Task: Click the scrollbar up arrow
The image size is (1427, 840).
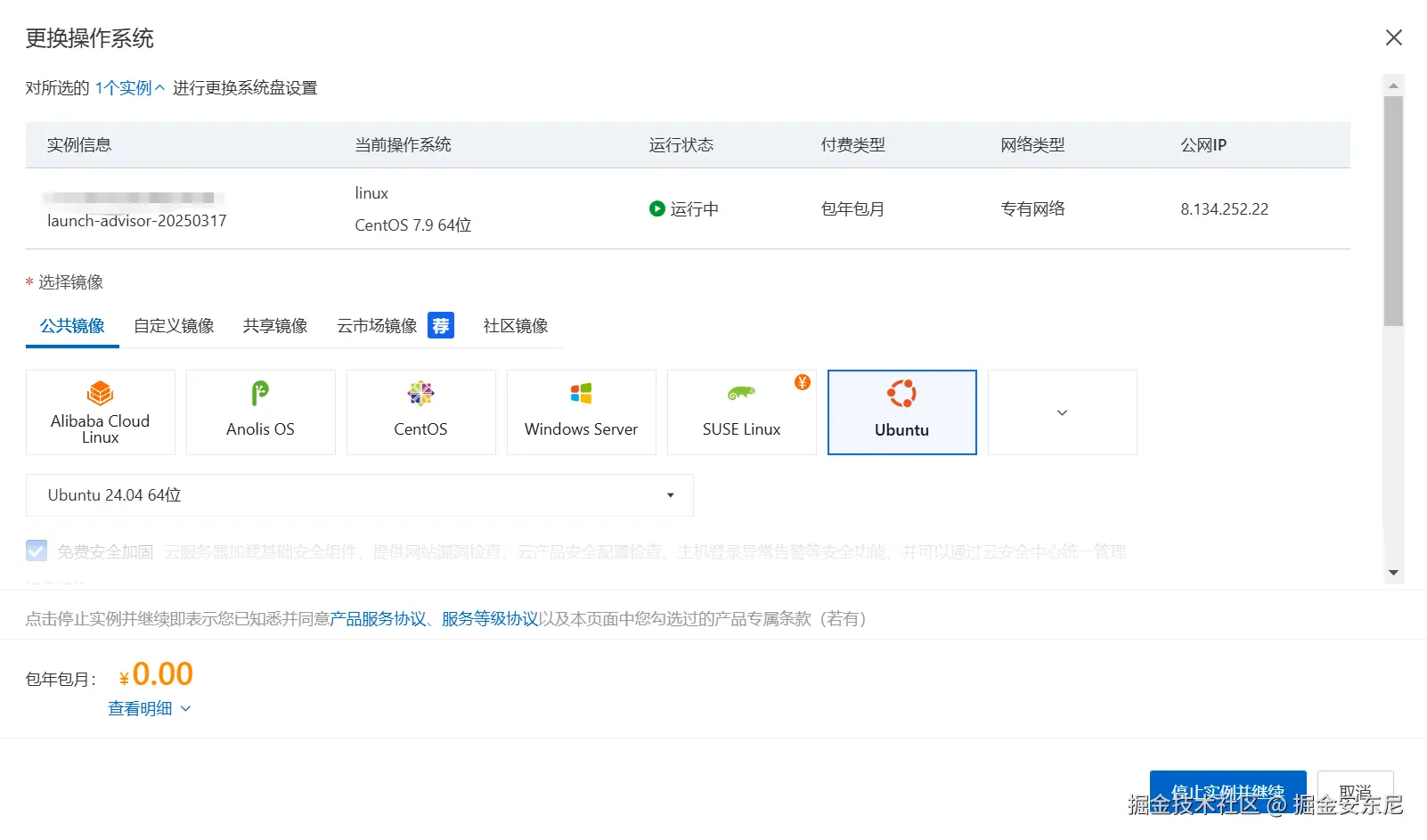Action: click(1394, 86)
